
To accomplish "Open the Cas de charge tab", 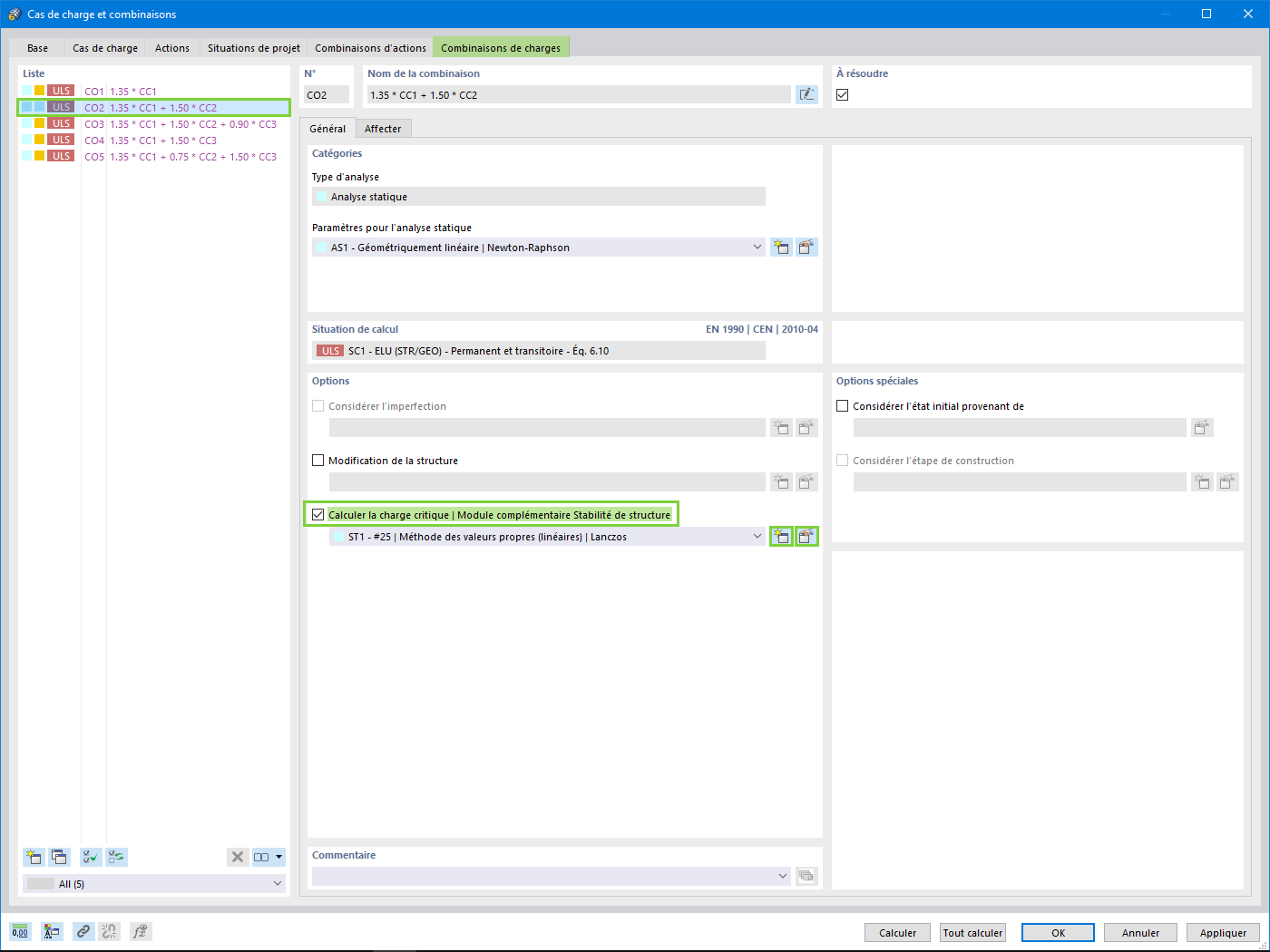I will click(105, 48).
